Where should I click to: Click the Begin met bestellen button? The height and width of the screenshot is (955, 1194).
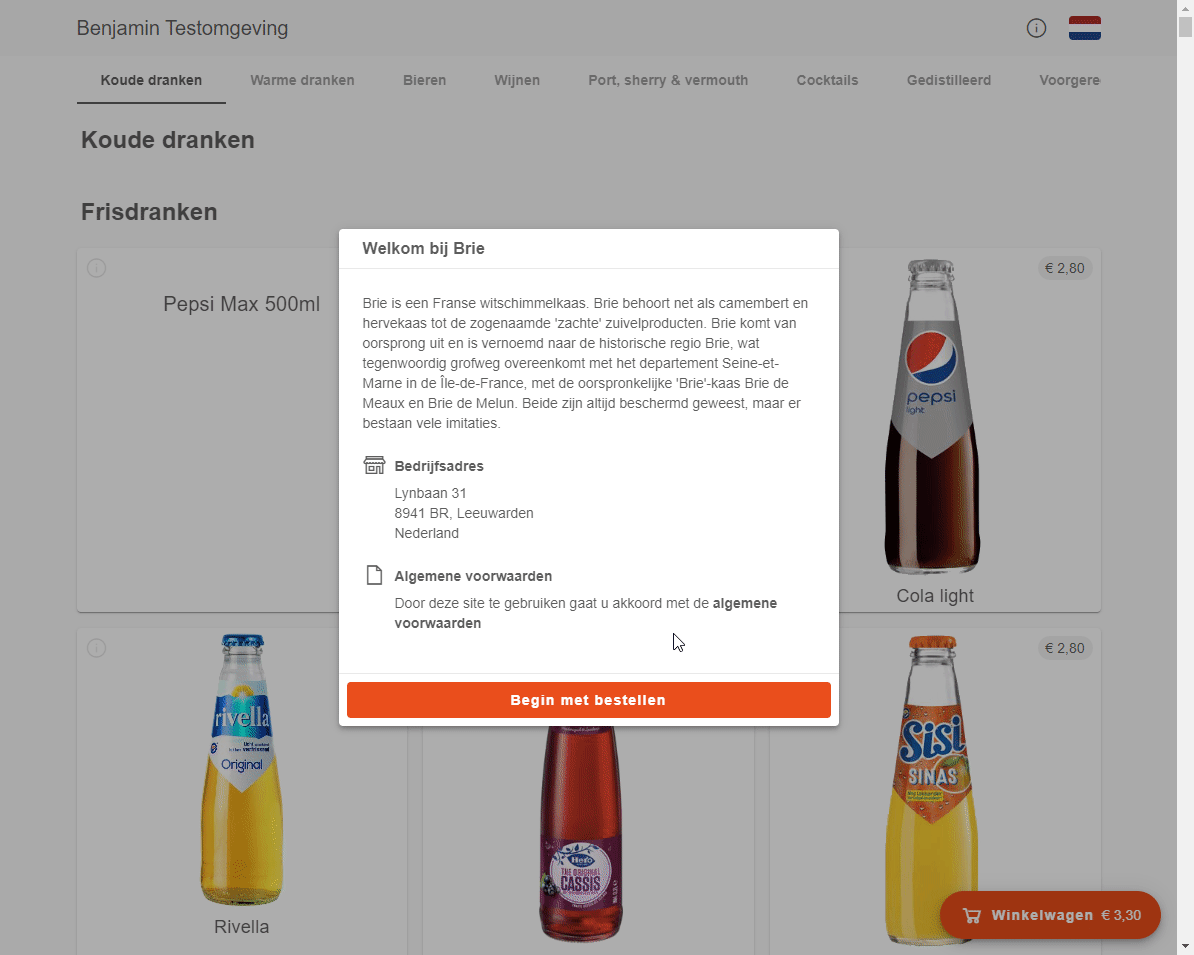(x=589, y=700)
